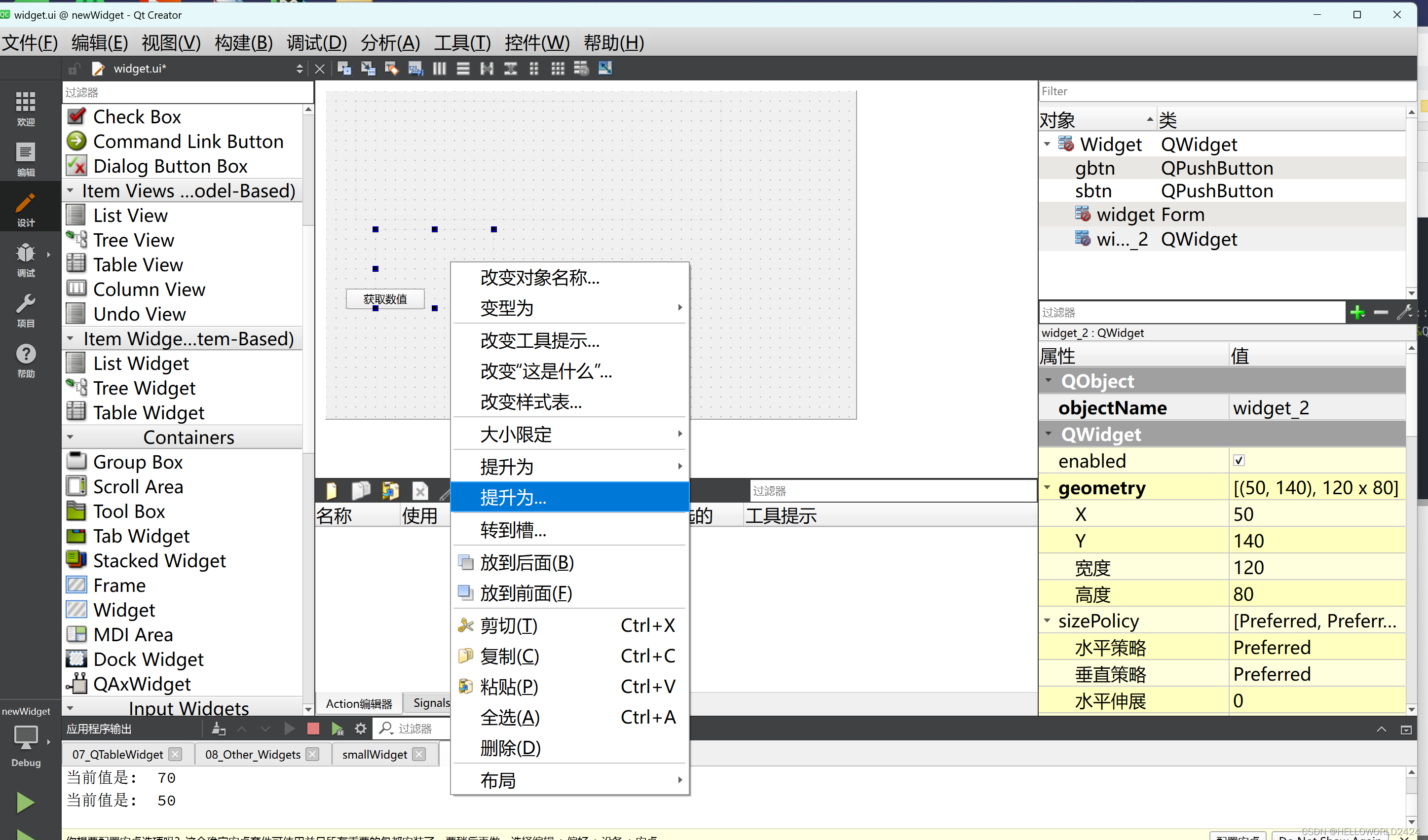Switch to Action编辑器 tab
Viewport: 1428px width, 840px height.
click(x=359, y=703)
